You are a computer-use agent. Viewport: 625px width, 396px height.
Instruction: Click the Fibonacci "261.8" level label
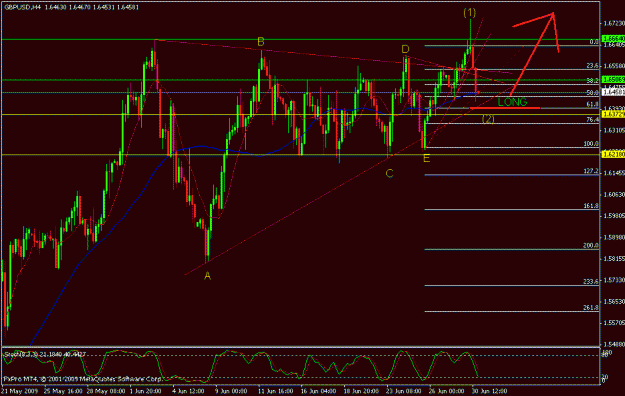tap(591, 308)
